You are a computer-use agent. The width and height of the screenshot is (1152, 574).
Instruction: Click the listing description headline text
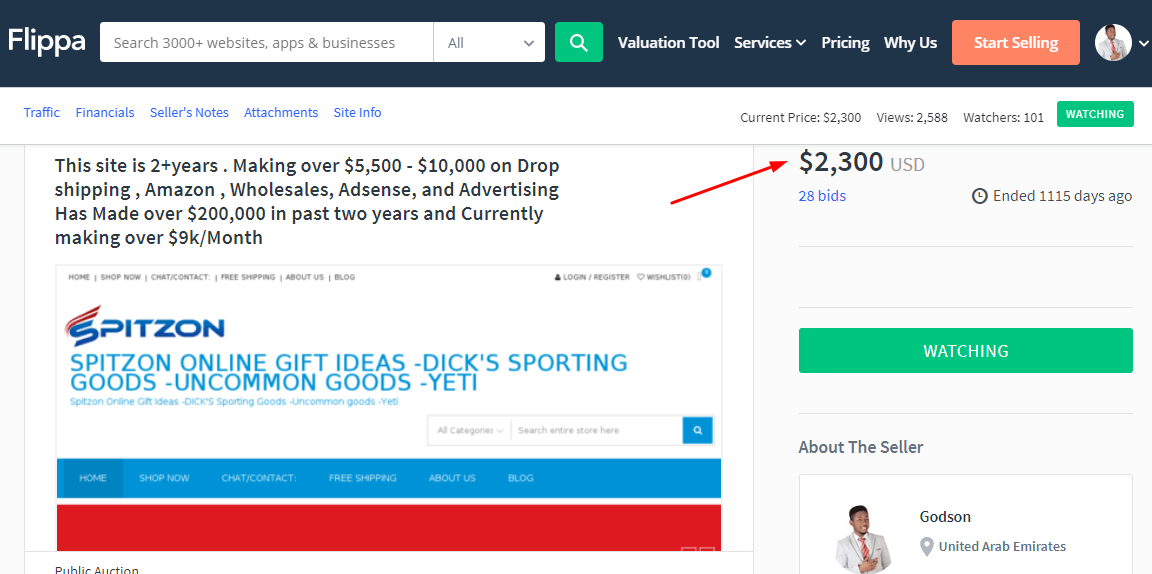pyautogui.click(x=307, y=201)
